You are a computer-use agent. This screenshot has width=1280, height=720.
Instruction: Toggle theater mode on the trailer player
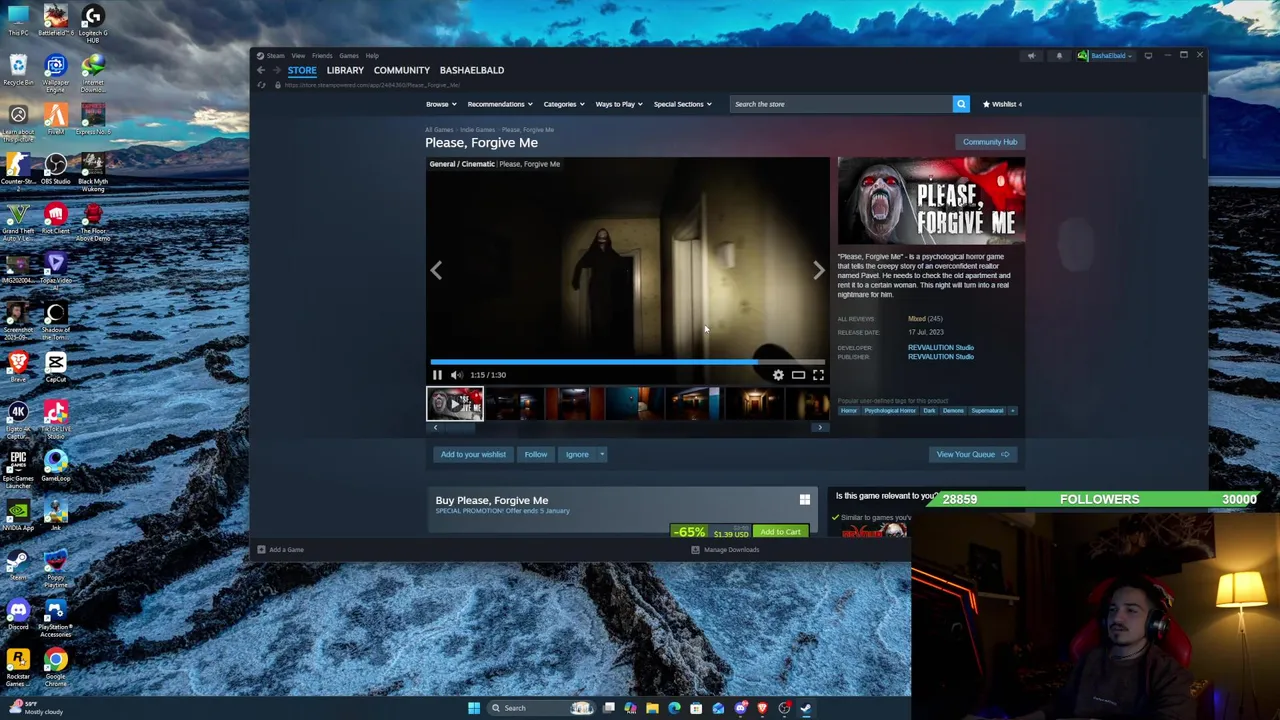[x=798, y=375]
